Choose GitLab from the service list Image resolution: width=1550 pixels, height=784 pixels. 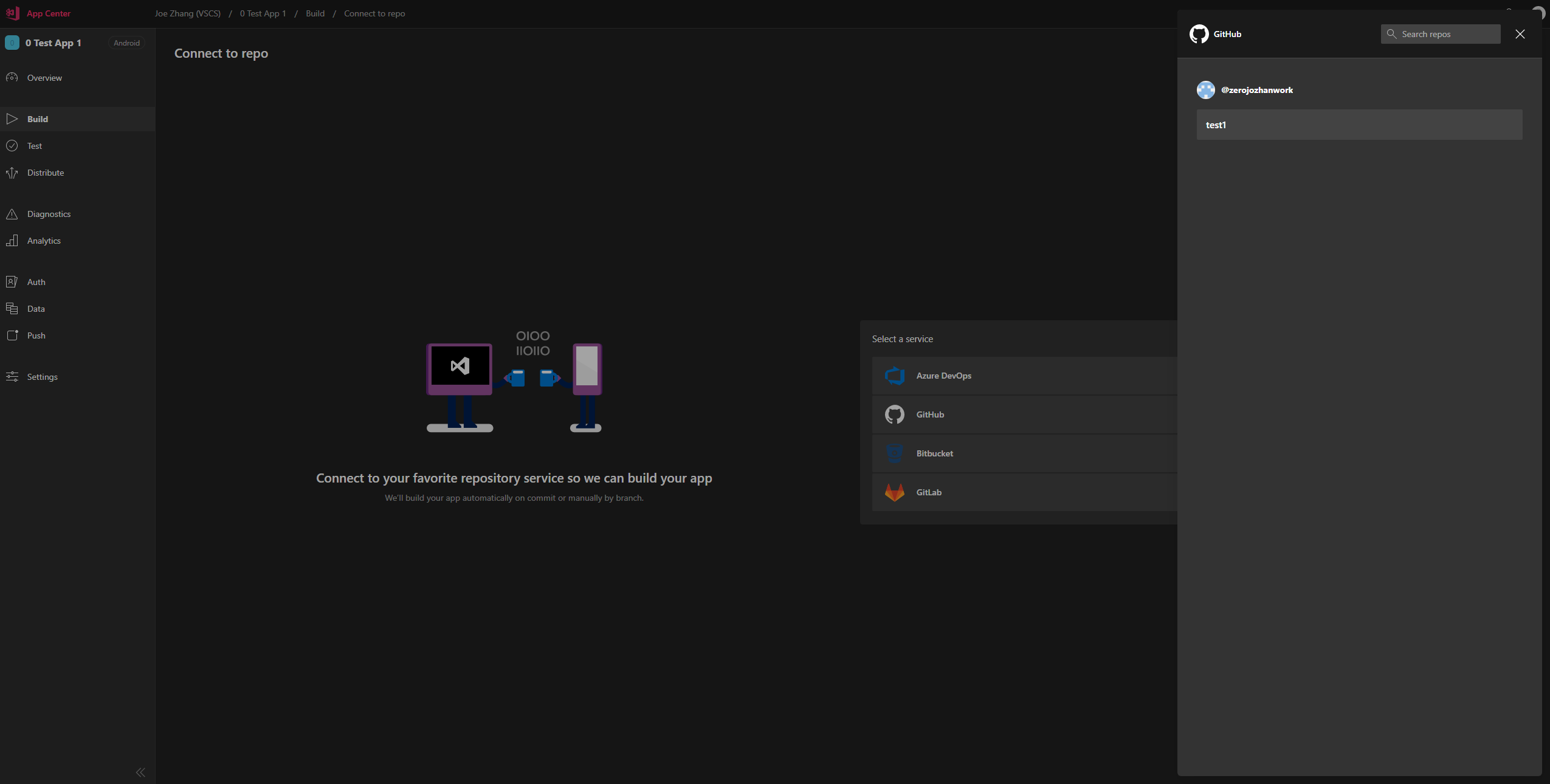[929, 492]
